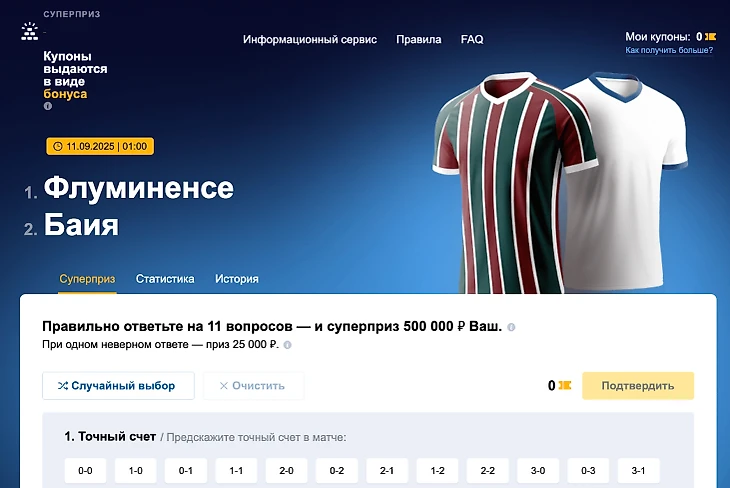Click info icon next to 500 000 ₽ superprize text

(511, 327)
